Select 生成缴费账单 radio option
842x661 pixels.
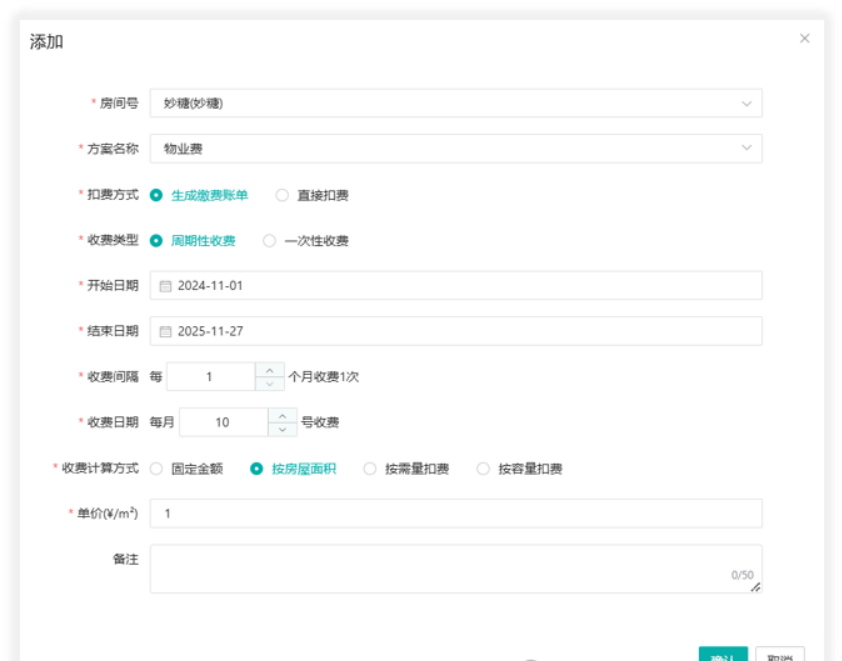156,195
